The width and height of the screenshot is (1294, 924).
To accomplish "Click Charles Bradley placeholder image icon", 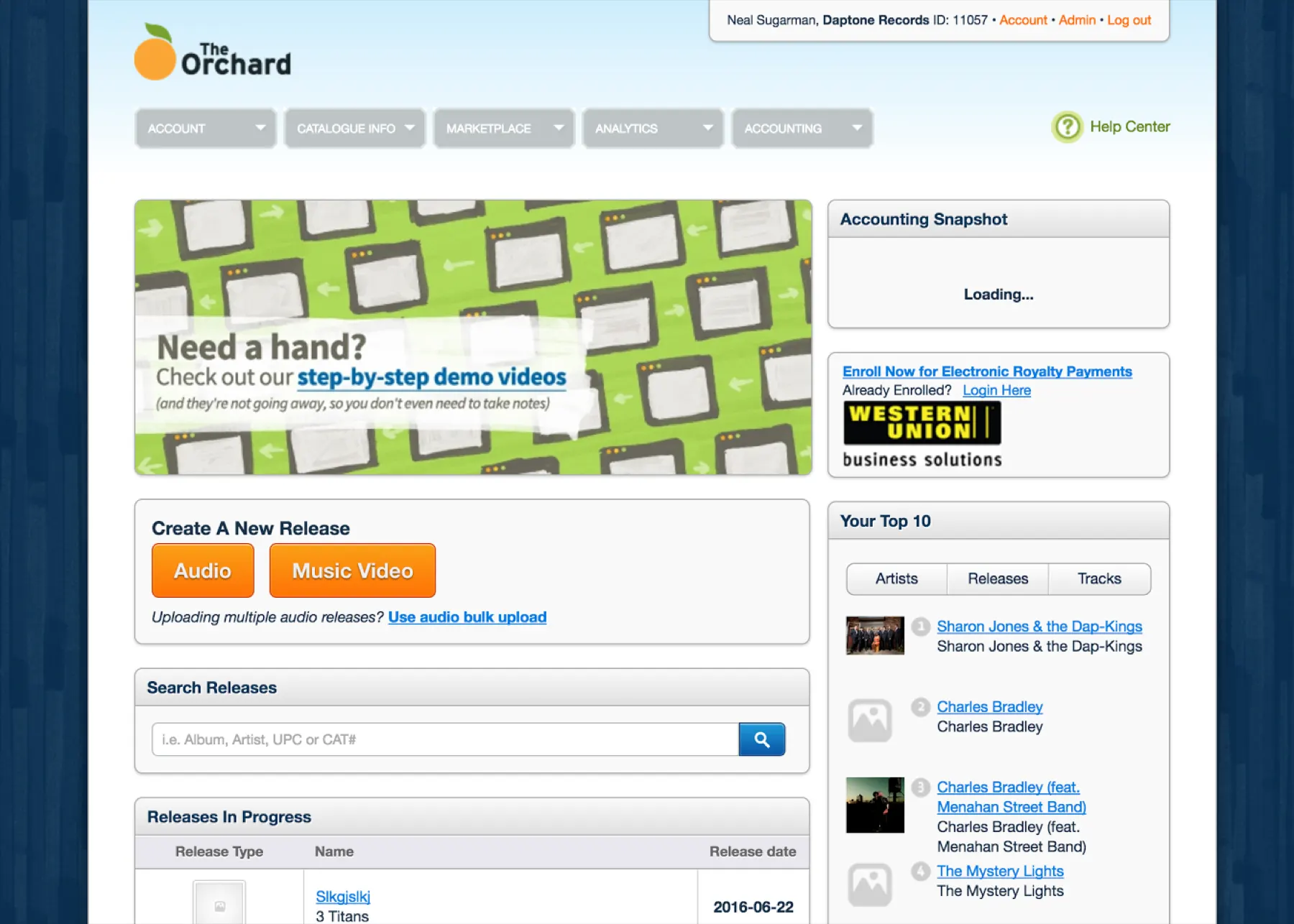I will (x=870, y=720).
